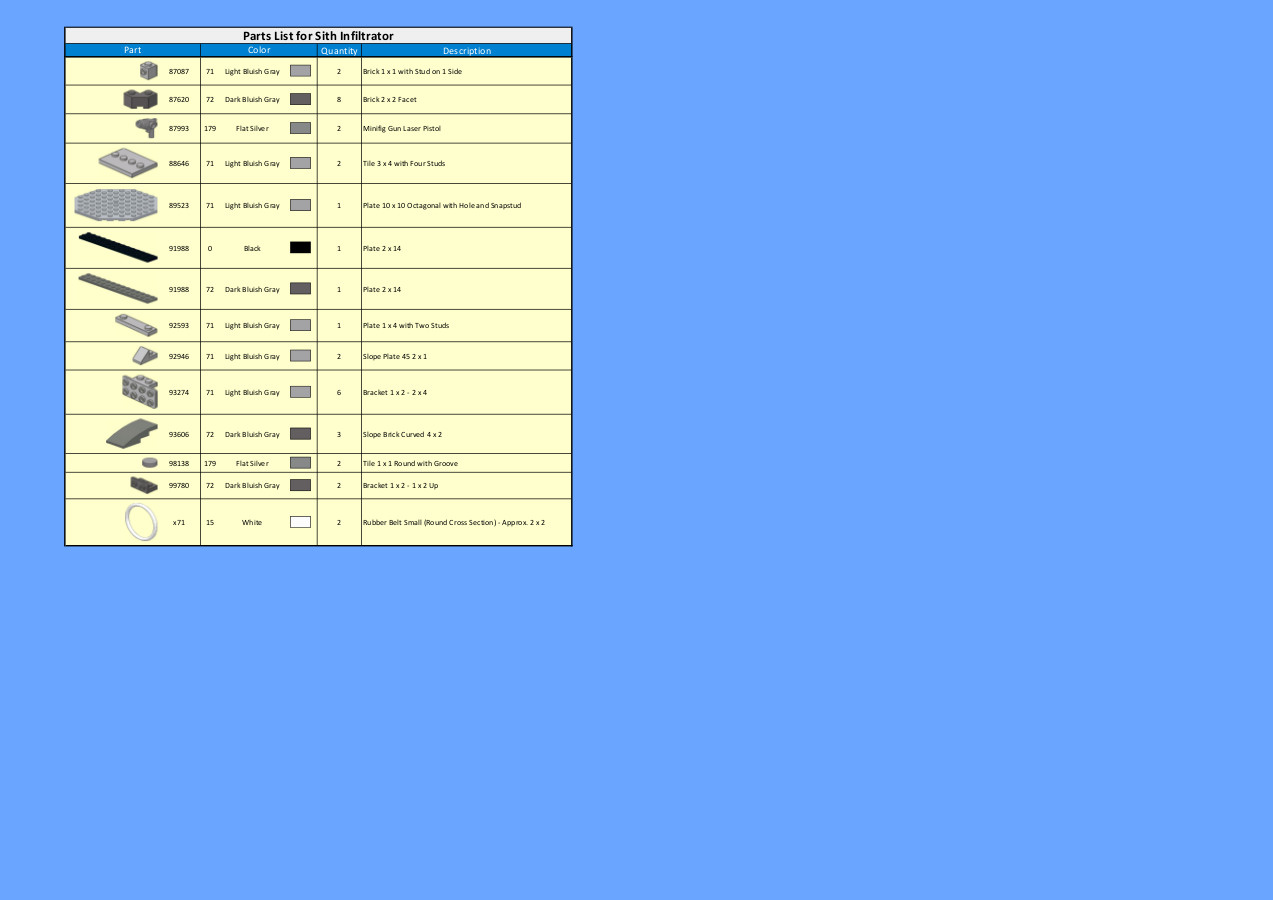Select part number 88646

pos(179,163)
